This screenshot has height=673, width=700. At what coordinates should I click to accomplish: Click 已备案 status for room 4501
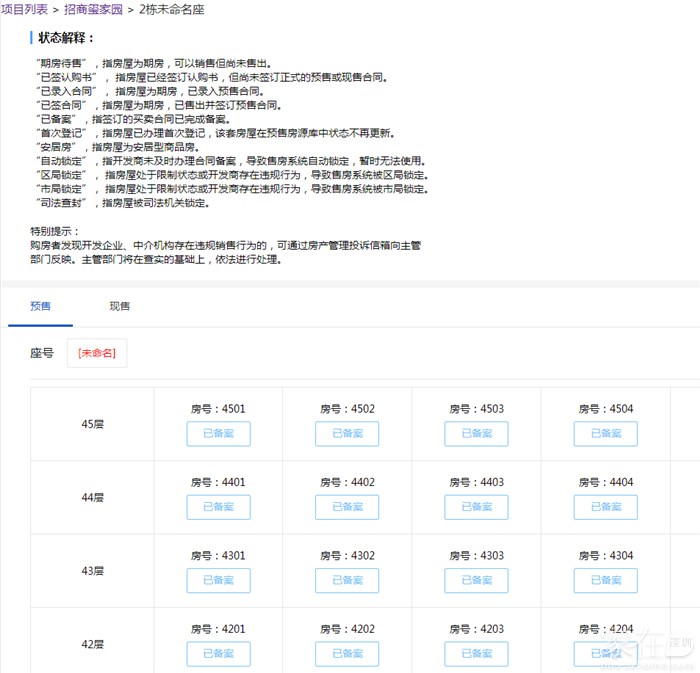[218, 434]
